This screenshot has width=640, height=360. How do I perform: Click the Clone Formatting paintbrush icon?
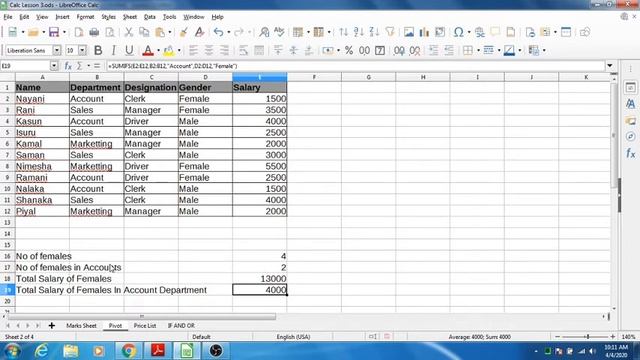(184, 32)
